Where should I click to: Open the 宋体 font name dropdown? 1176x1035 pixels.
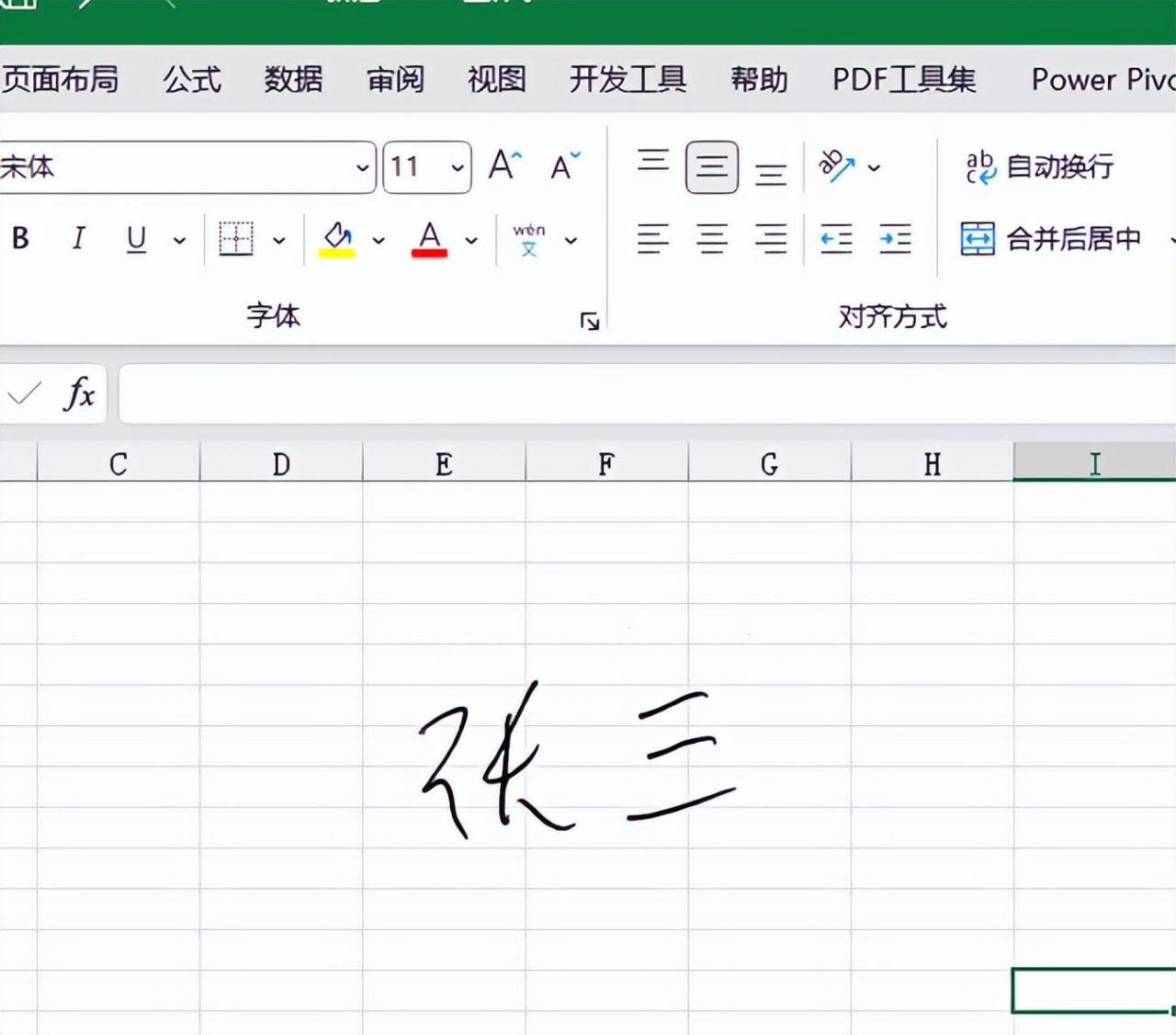point(362,167)
